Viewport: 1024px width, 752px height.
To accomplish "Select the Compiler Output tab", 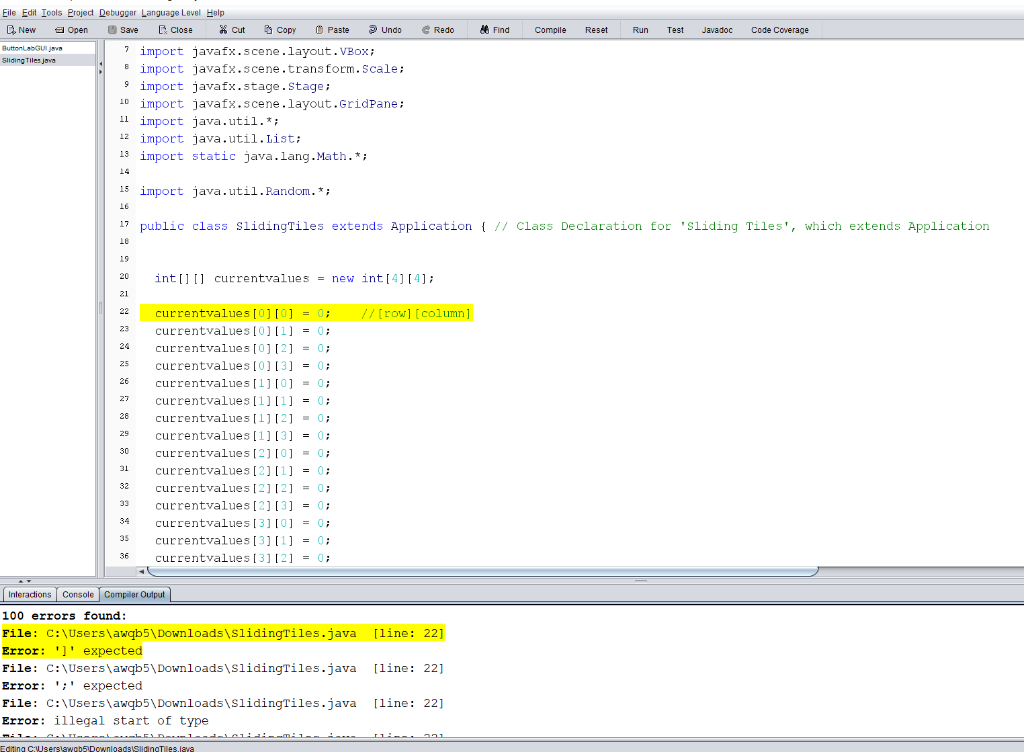I will [135, 595].
